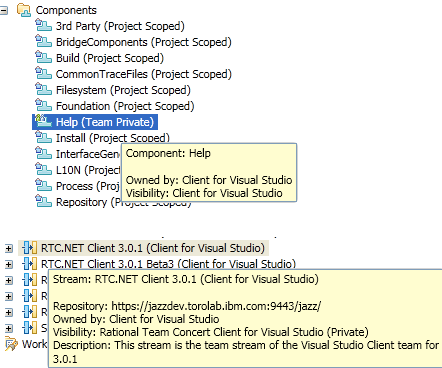This screenshot has height=368, width=442.
Task: Click the Process component icon
Action: click(x=43, y=185)
